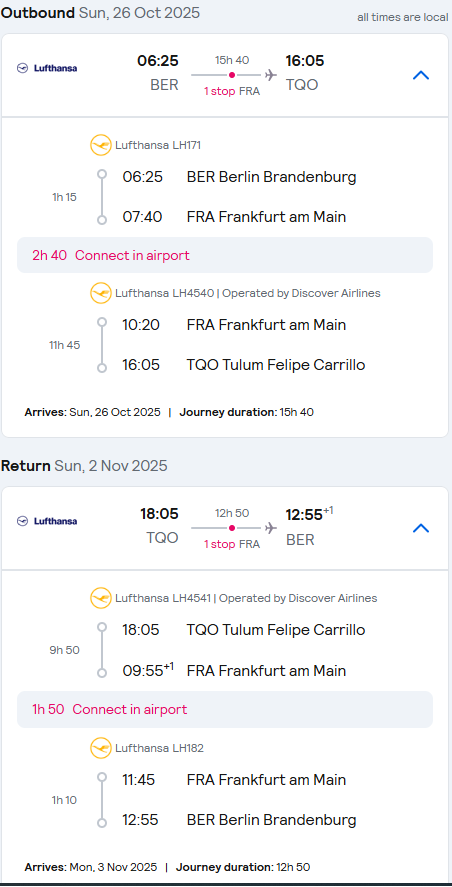Click the pink stop dot on return route

(232, 528)
